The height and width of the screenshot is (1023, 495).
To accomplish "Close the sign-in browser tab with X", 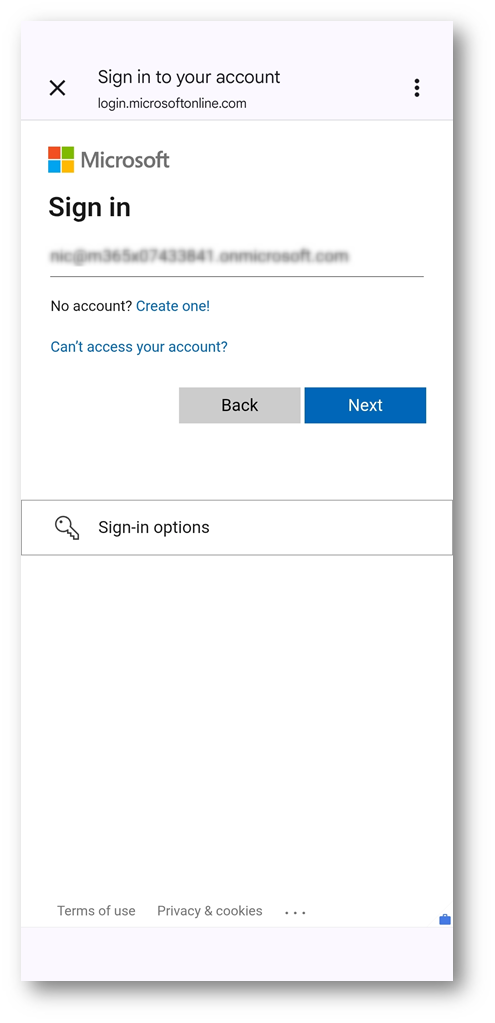I will pyautogui.click(x=57, y=88).
